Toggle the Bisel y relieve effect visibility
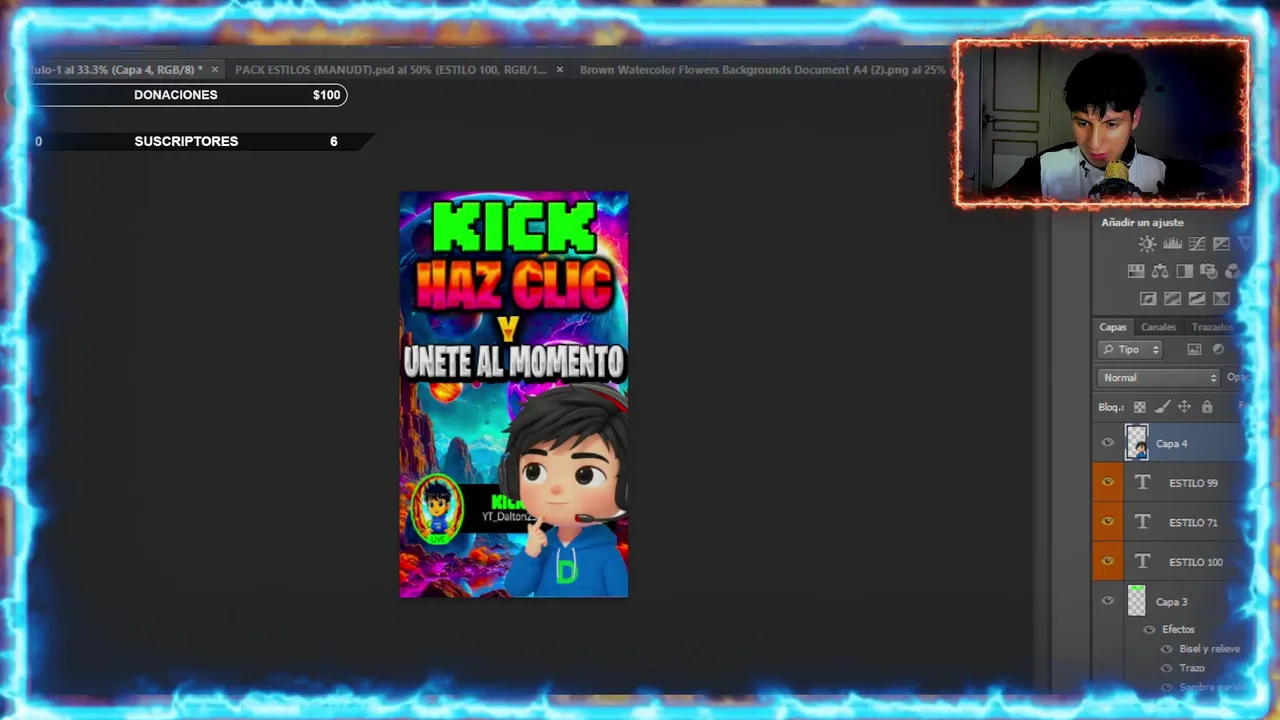1280x720 pixels. coord(1166,649)
